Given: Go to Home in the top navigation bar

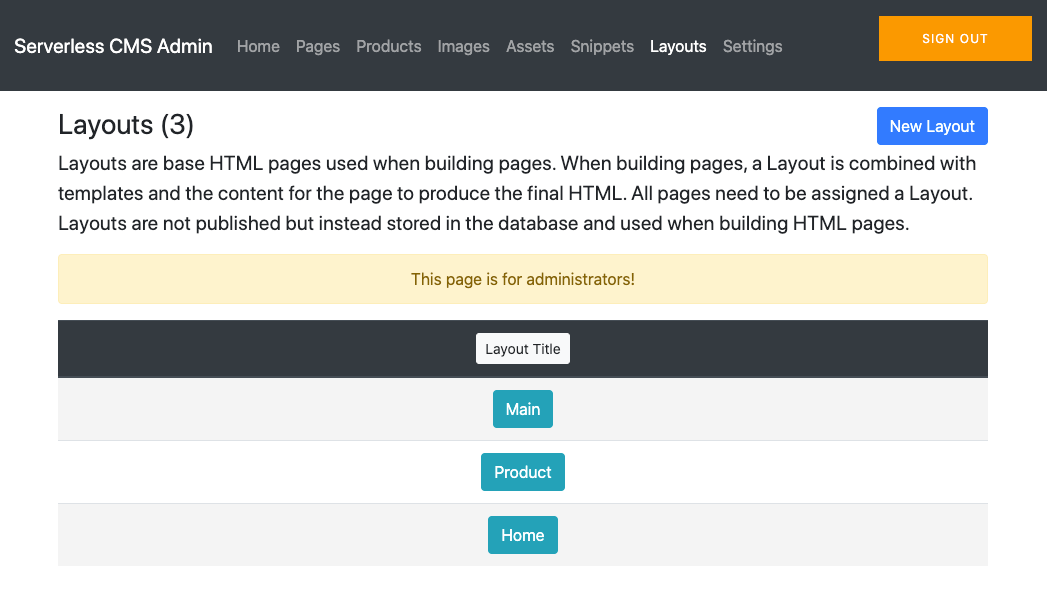Looking at the screenshot, I should click(x=258, y=46).
